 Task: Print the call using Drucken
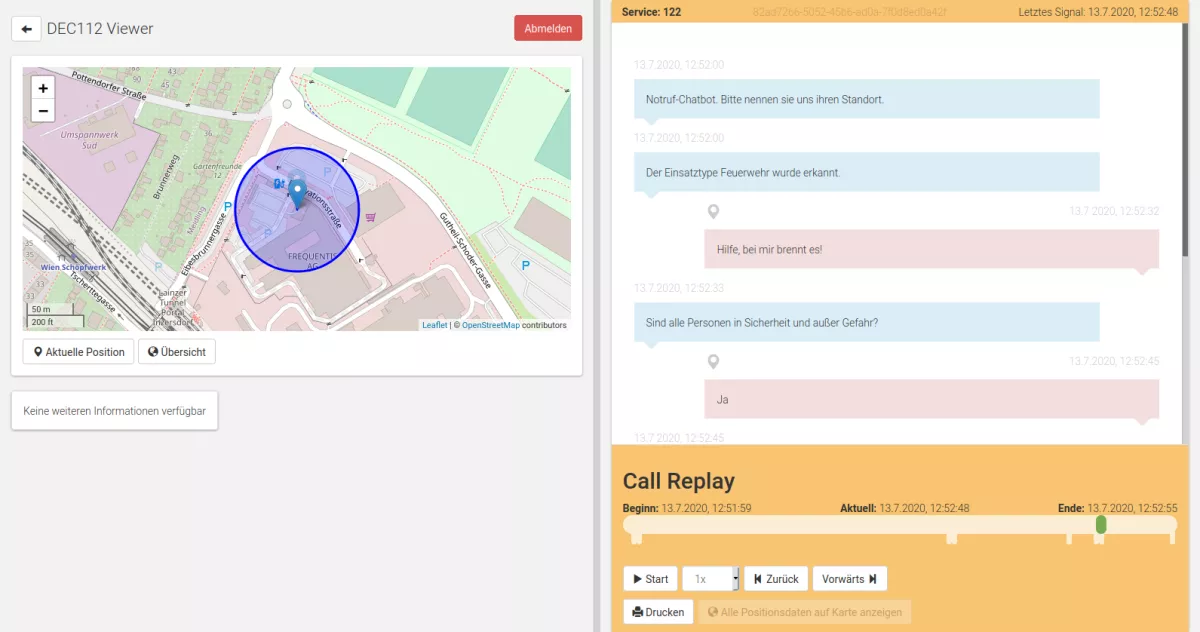(658, 612)
